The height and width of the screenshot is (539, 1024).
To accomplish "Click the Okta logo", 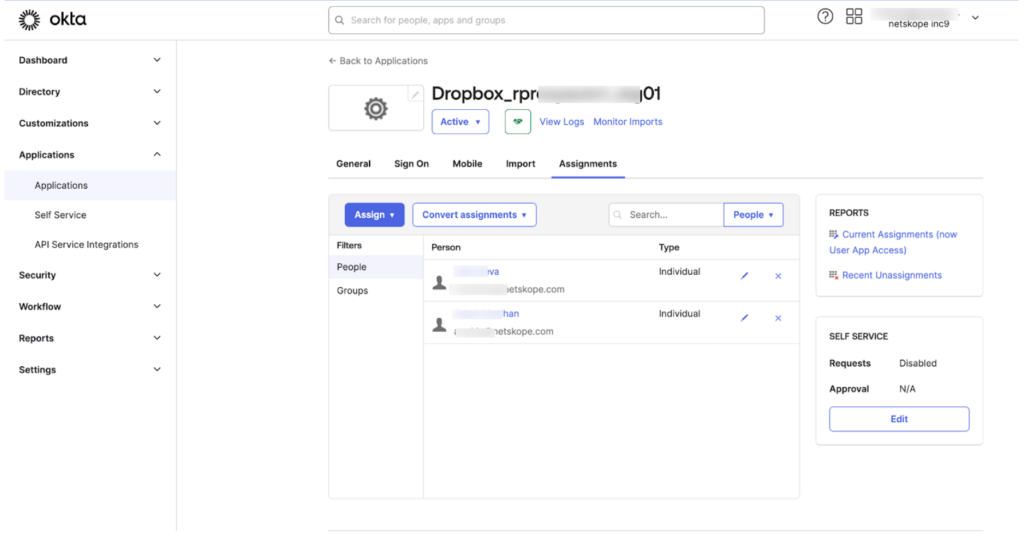I will pyautogui.click(x=52, y=20).
